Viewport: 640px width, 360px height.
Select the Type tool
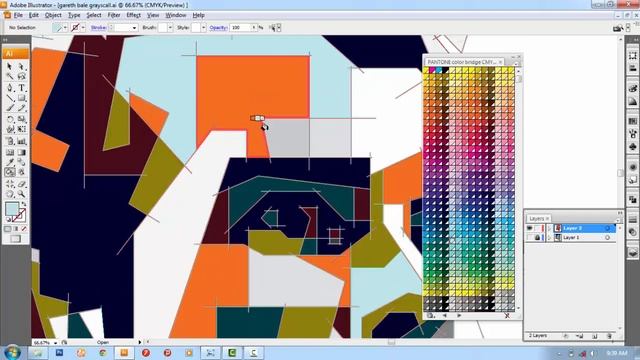pyautogui.click(x=21, y=88)
